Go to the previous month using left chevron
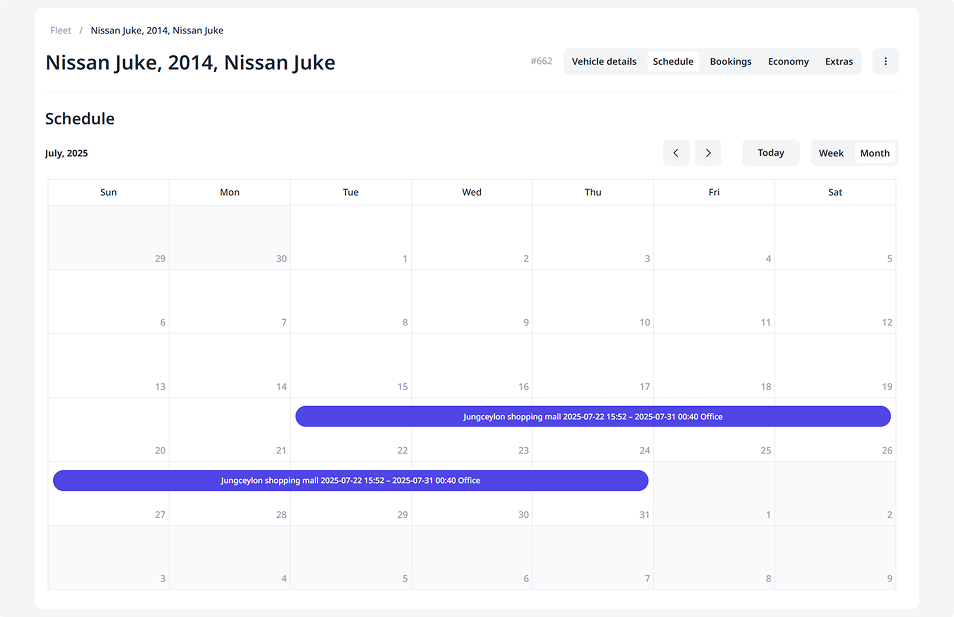This screenshot has width=954, height=617. pos(676,153)
